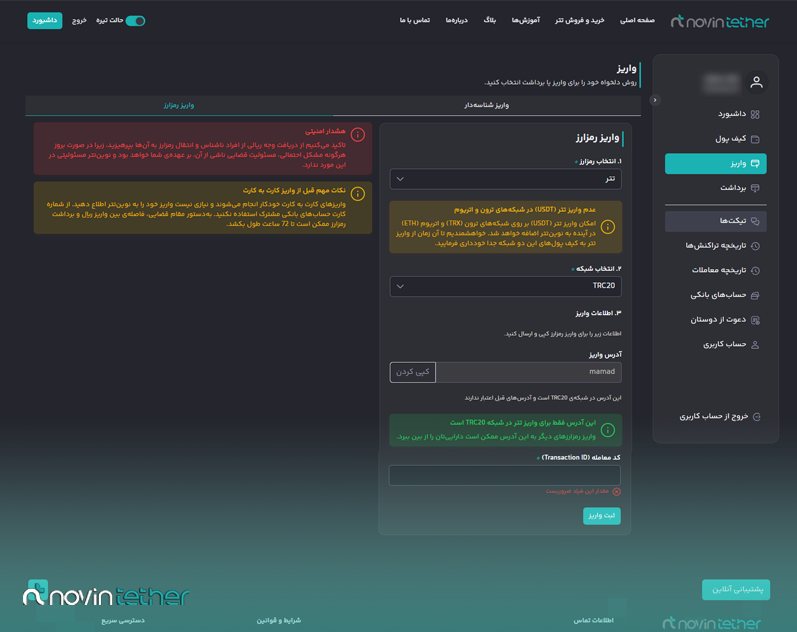Click chevron of the تتر dropdown
This screenshot has width=797, height=632.
point(400,179)
